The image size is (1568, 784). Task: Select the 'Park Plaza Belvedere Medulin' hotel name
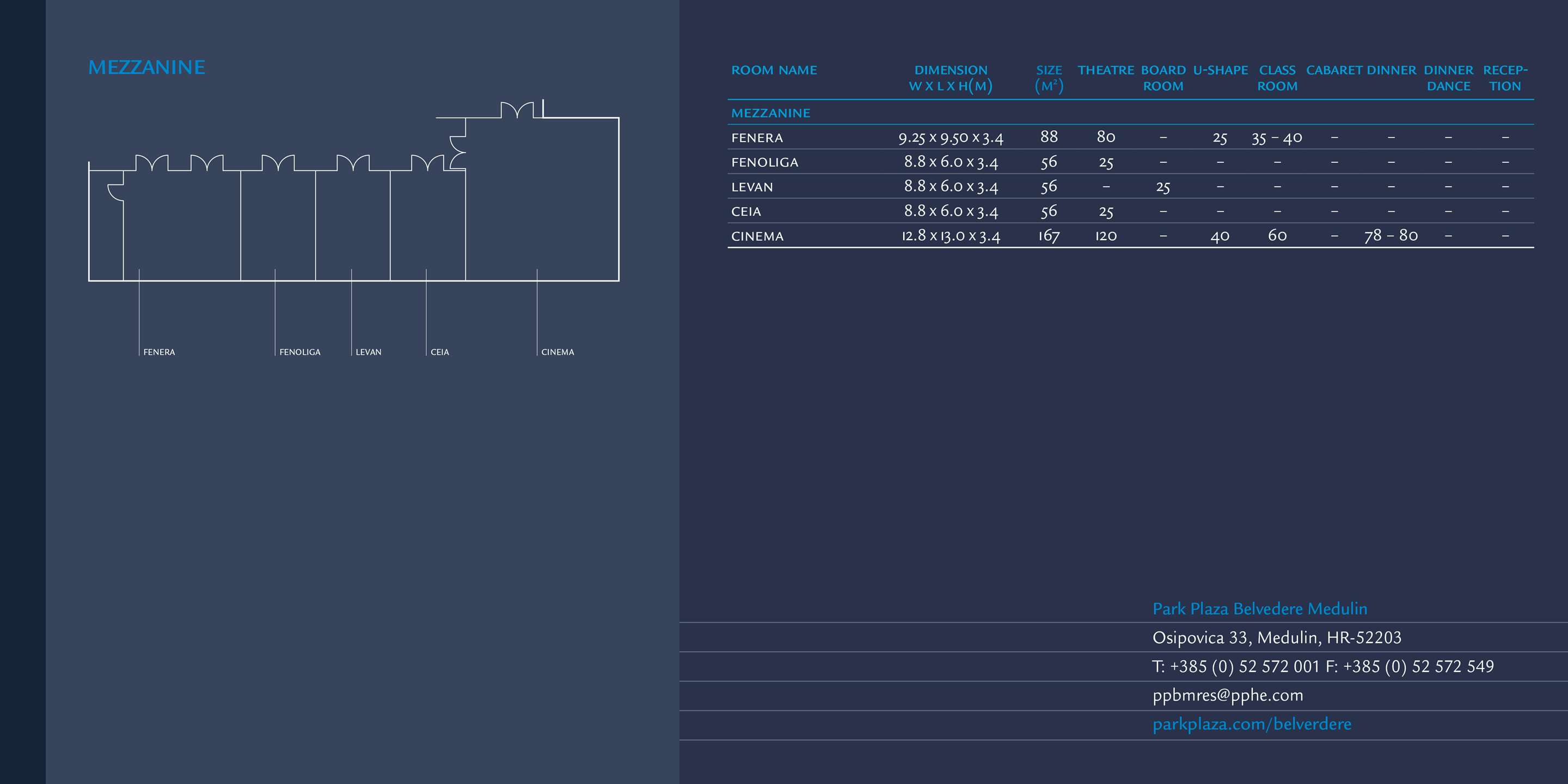click(1259, 609)
